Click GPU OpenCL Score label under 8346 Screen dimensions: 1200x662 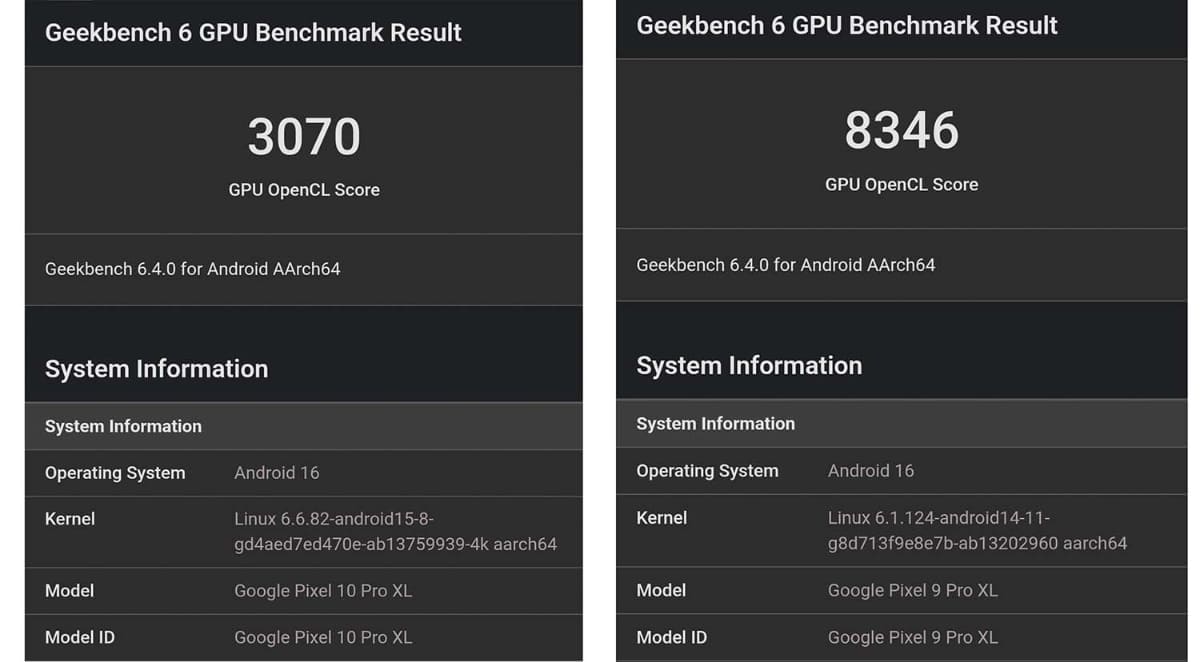(x=901, y=184)
